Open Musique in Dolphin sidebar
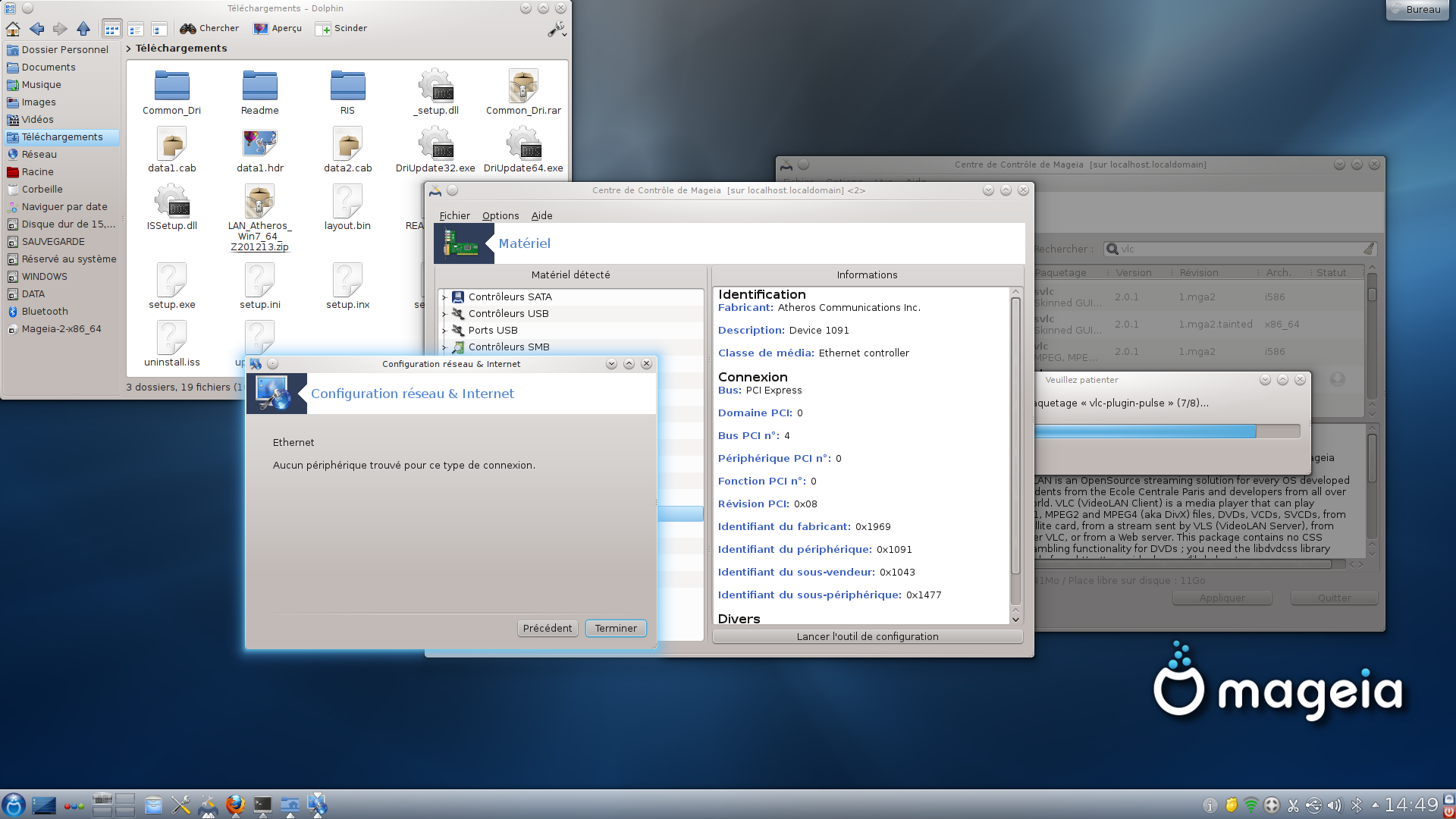 click(41, 85)
